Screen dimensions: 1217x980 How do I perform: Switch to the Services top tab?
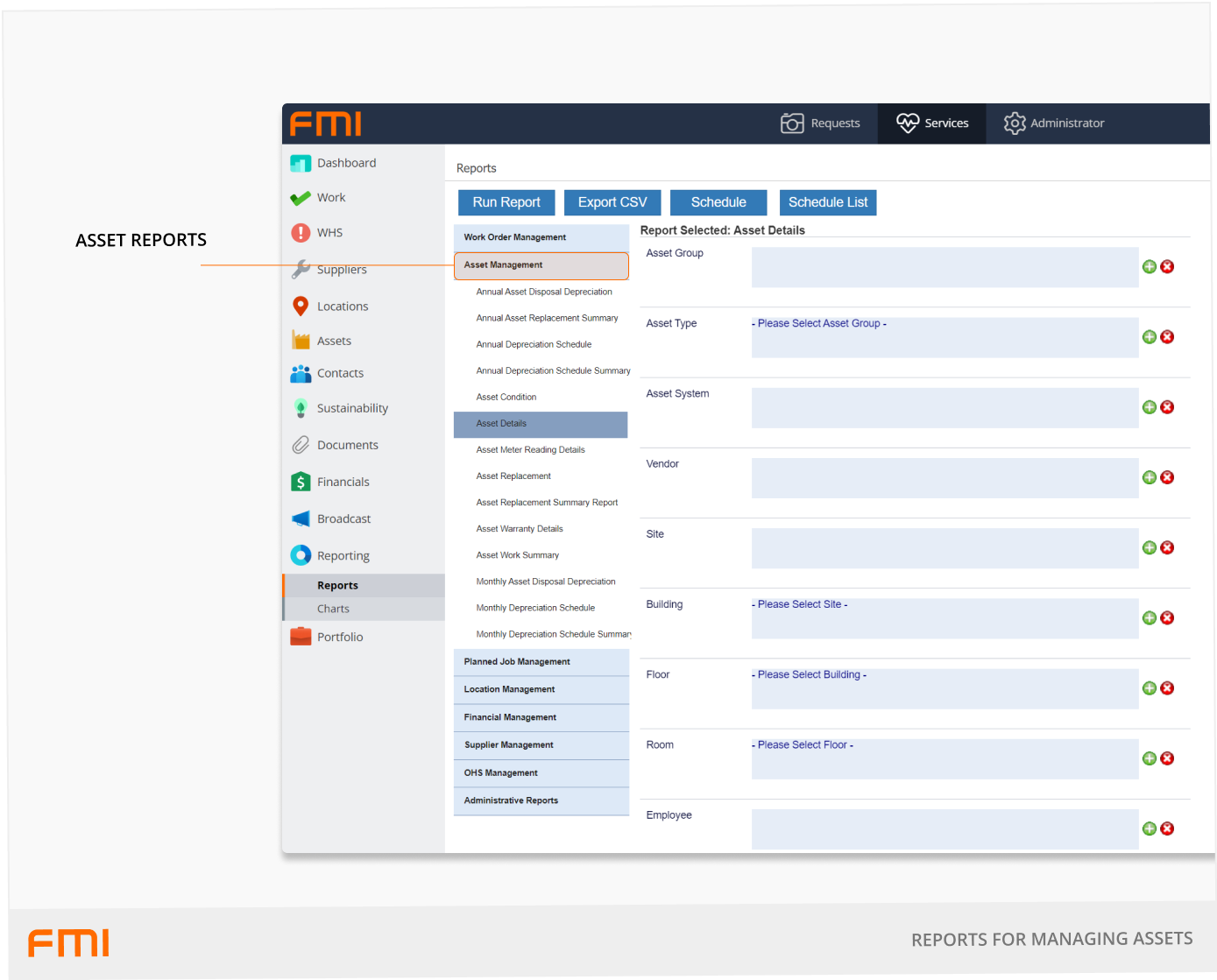(x=931, y=123)
